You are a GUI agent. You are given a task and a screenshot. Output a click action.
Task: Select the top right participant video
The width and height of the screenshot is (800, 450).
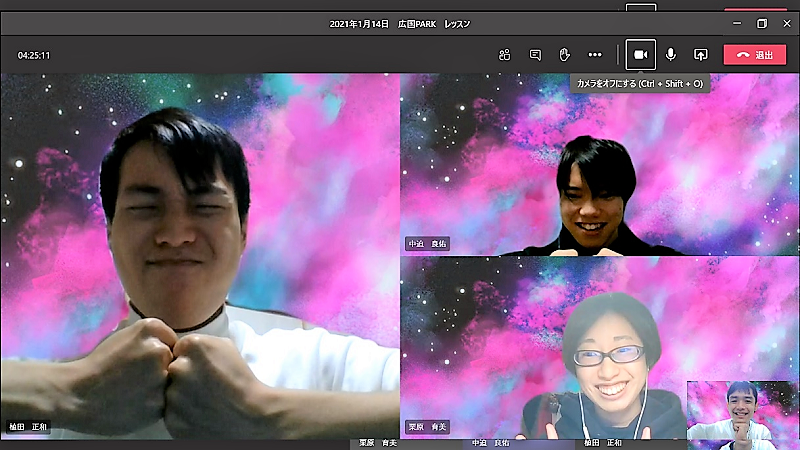pyautogui.click(x=599, y=164)
